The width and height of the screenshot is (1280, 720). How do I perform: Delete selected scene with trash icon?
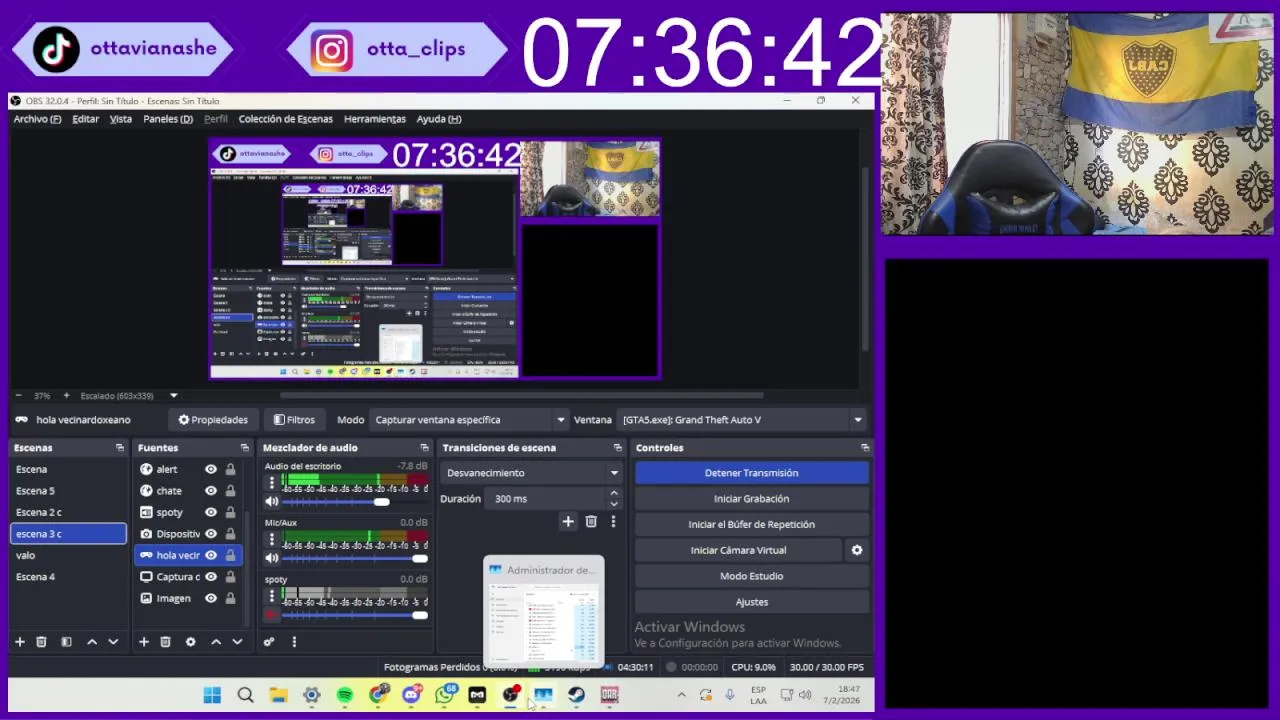(x=41, y=642)
